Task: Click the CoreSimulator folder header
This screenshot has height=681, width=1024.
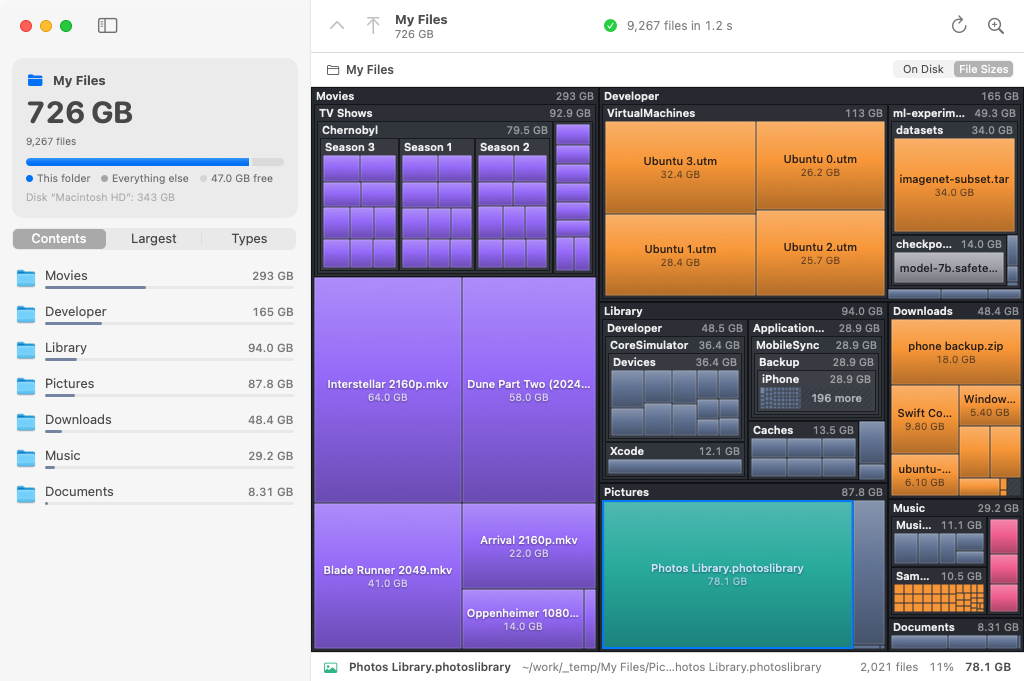Action: coord(675,345)
